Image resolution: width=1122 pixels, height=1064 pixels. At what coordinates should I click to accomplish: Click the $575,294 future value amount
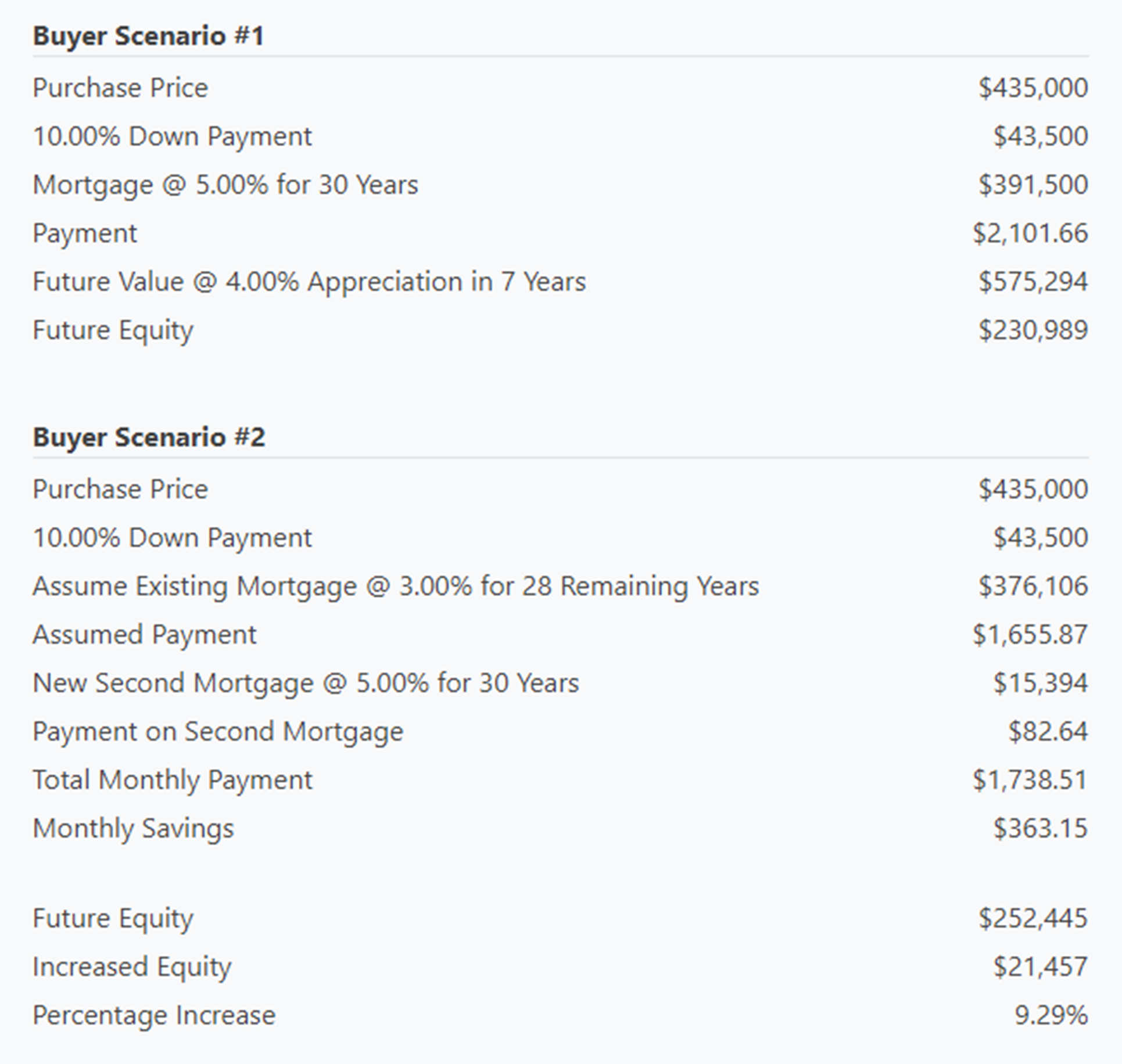(x=1033, y=282)
